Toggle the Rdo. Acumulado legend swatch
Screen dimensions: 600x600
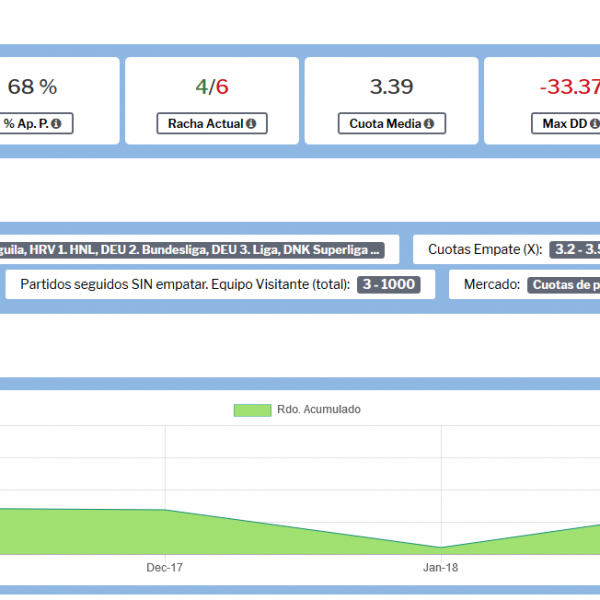[x=253, y=410]
